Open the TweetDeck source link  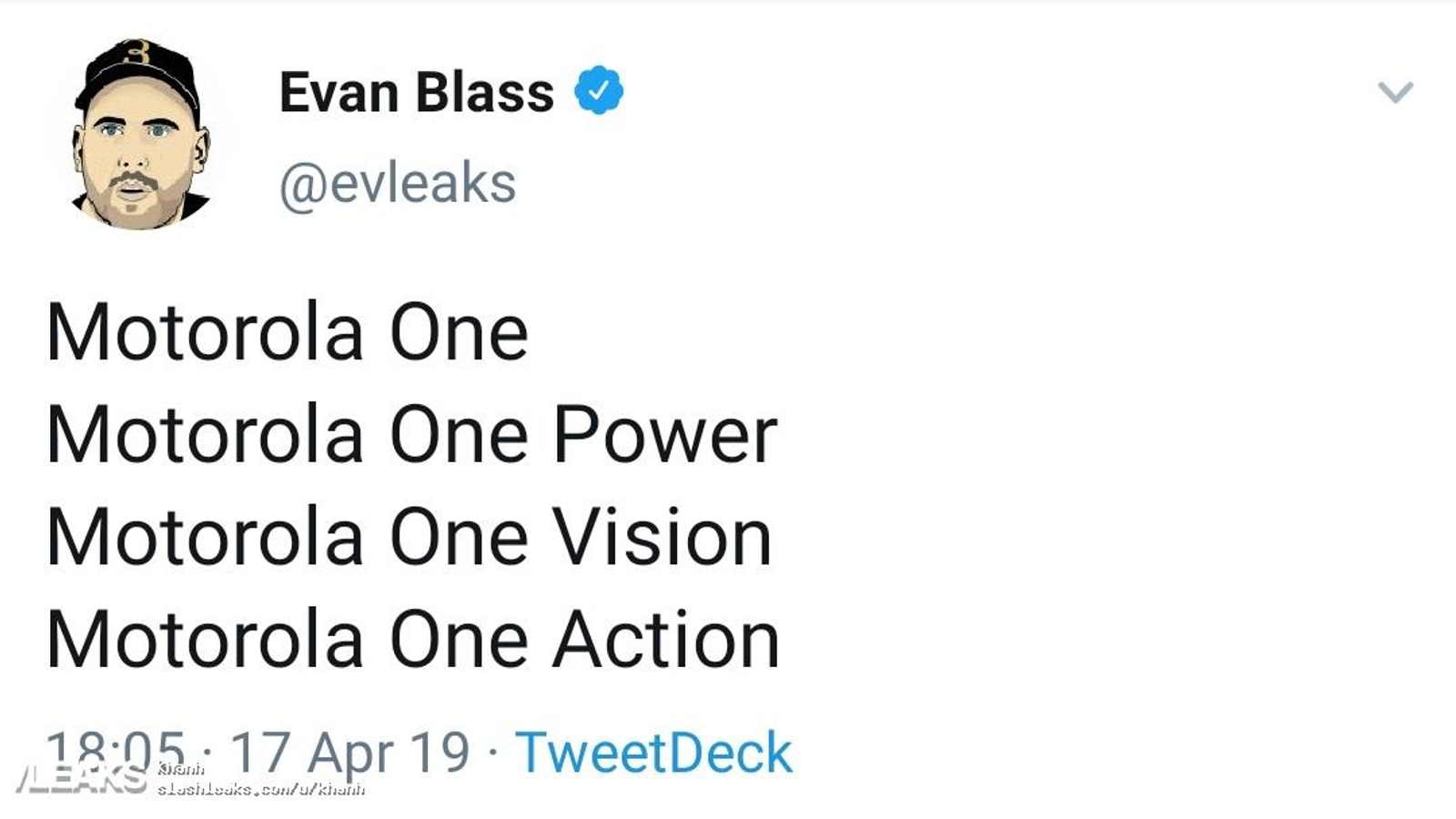click(x=653, y=753)
